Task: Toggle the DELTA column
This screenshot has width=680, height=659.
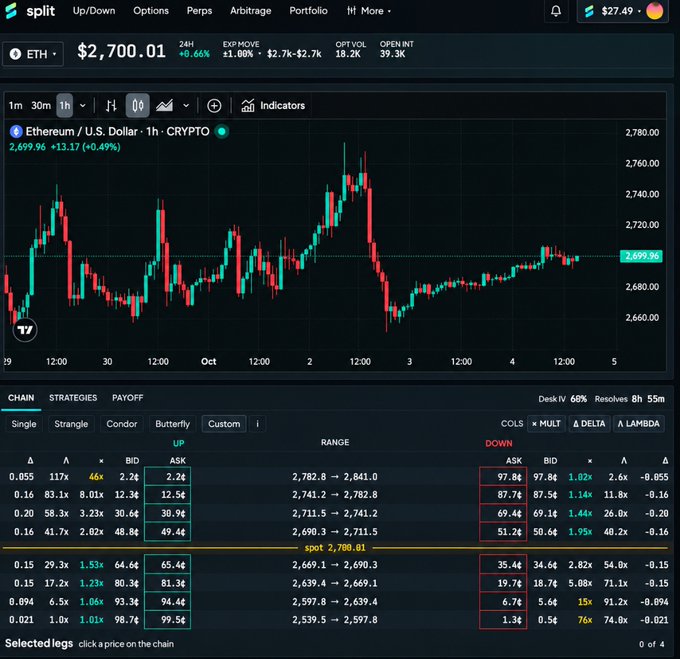Action: click(589, 424)
